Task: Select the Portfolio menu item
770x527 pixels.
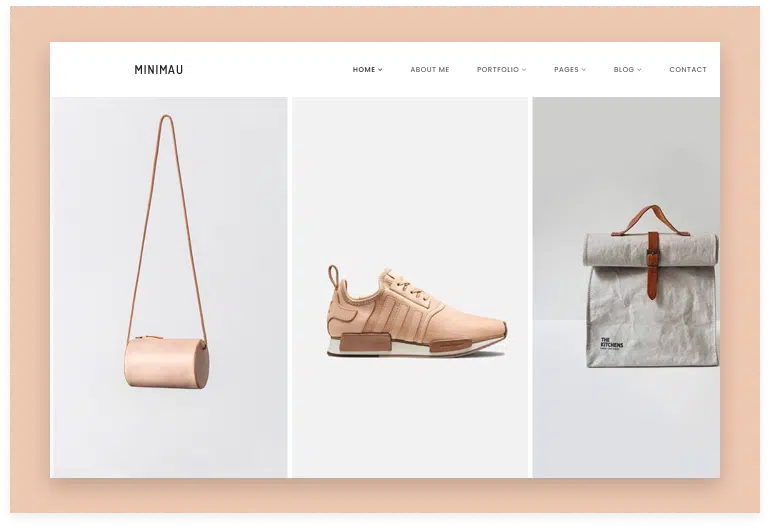Action: (x=497, y=70)
